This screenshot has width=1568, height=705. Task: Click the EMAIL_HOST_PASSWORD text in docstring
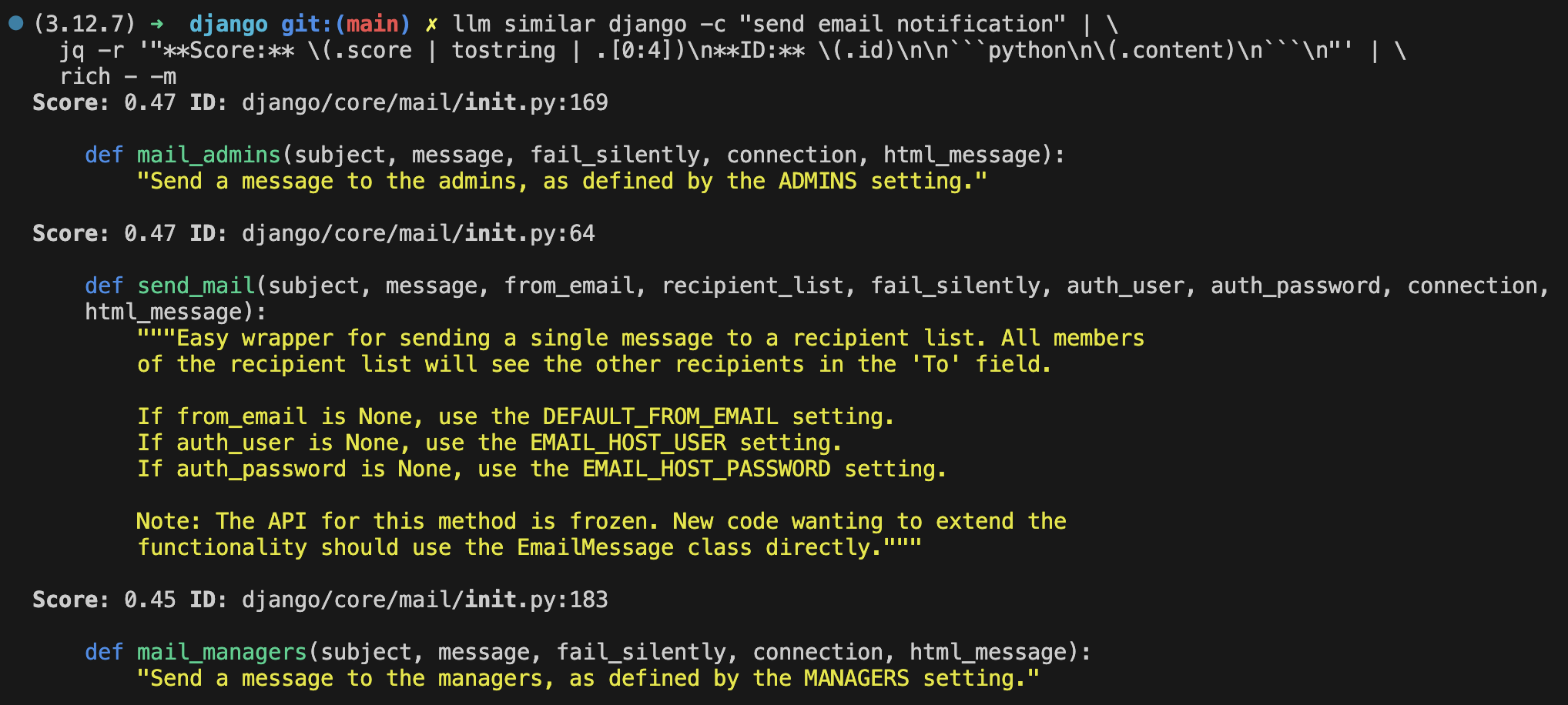point(706,469)
